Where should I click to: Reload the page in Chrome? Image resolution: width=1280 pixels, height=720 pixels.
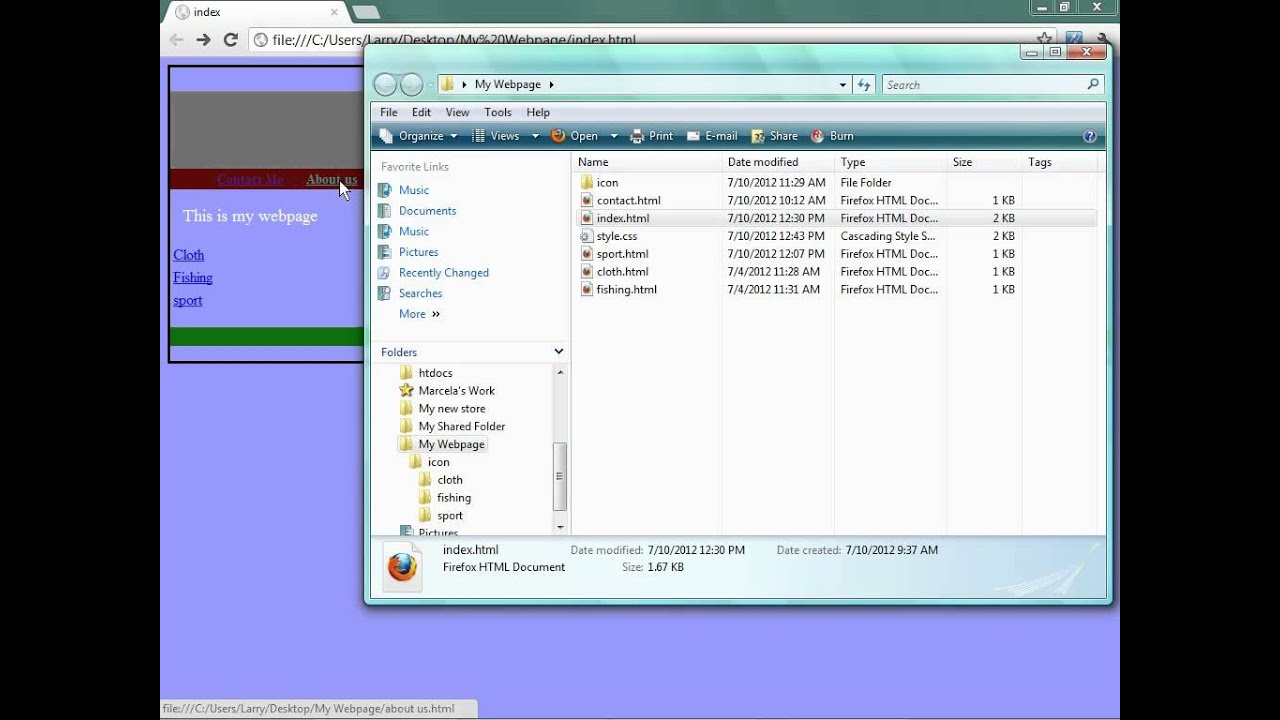pos(230,40)
